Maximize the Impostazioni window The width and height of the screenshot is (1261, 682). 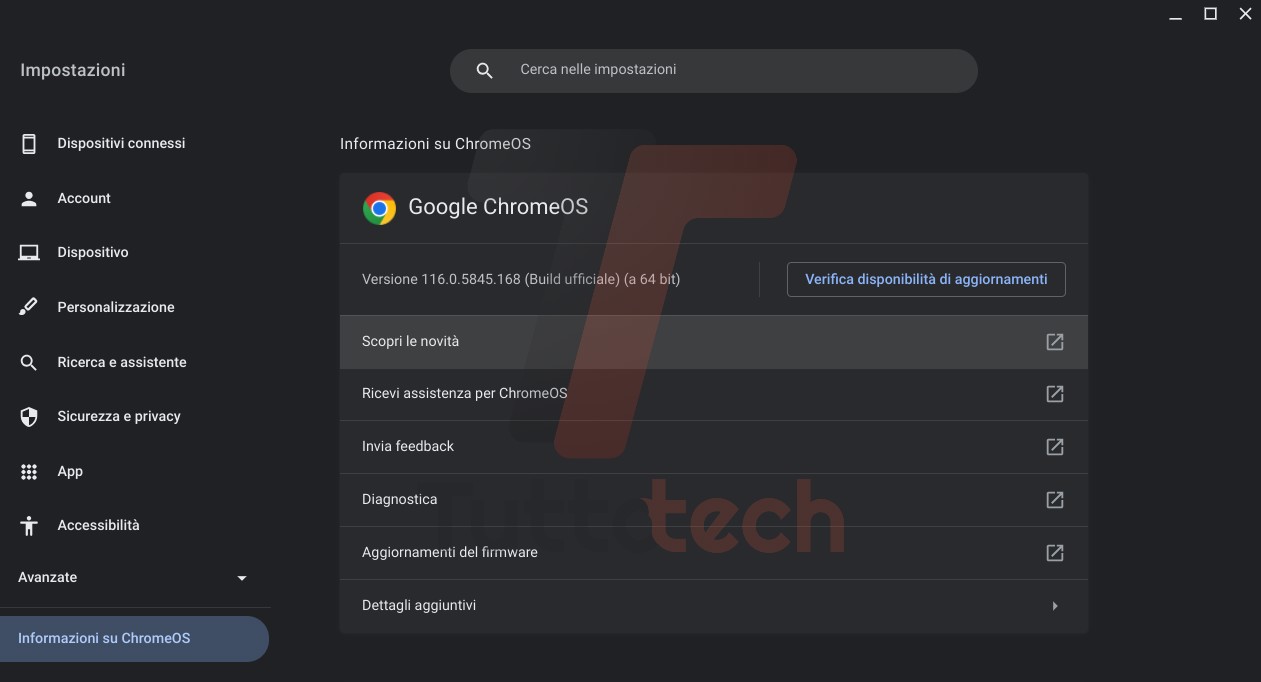[1210, 14]
